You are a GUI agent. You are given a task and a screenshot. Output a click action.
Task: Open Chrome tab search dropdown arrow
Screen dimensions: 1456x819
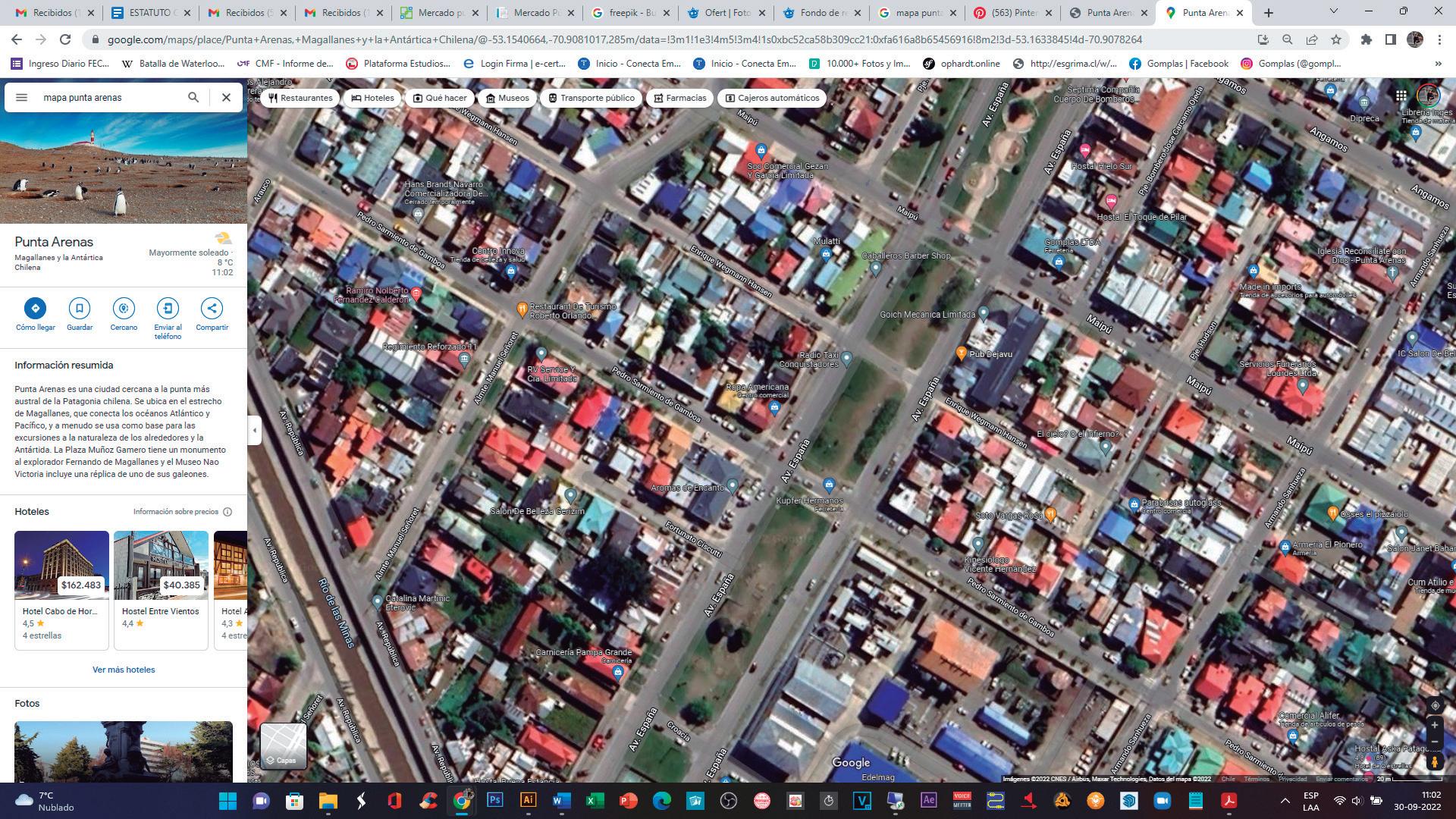coord(1335,12)
